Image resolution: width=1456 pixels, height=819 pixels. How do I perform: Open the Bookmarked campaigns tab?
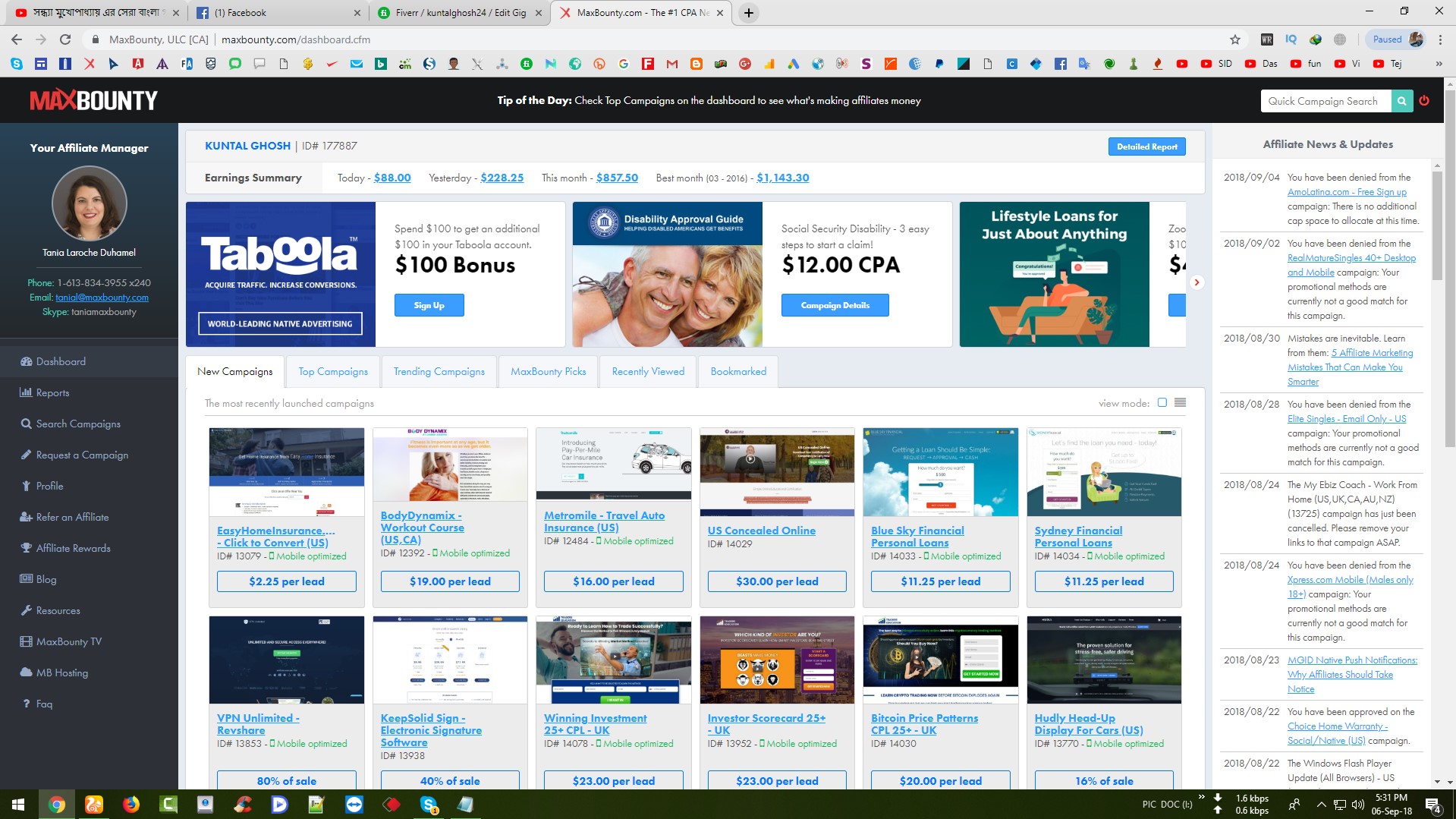737,371
